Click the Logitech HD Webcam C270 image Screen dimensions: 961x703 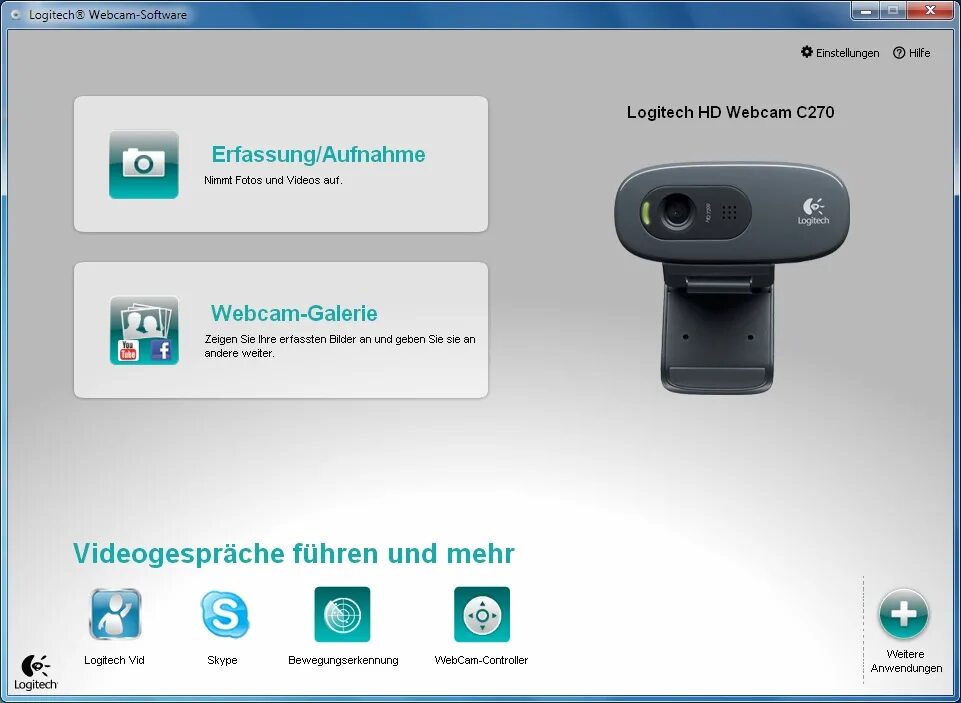click(731, 277)
